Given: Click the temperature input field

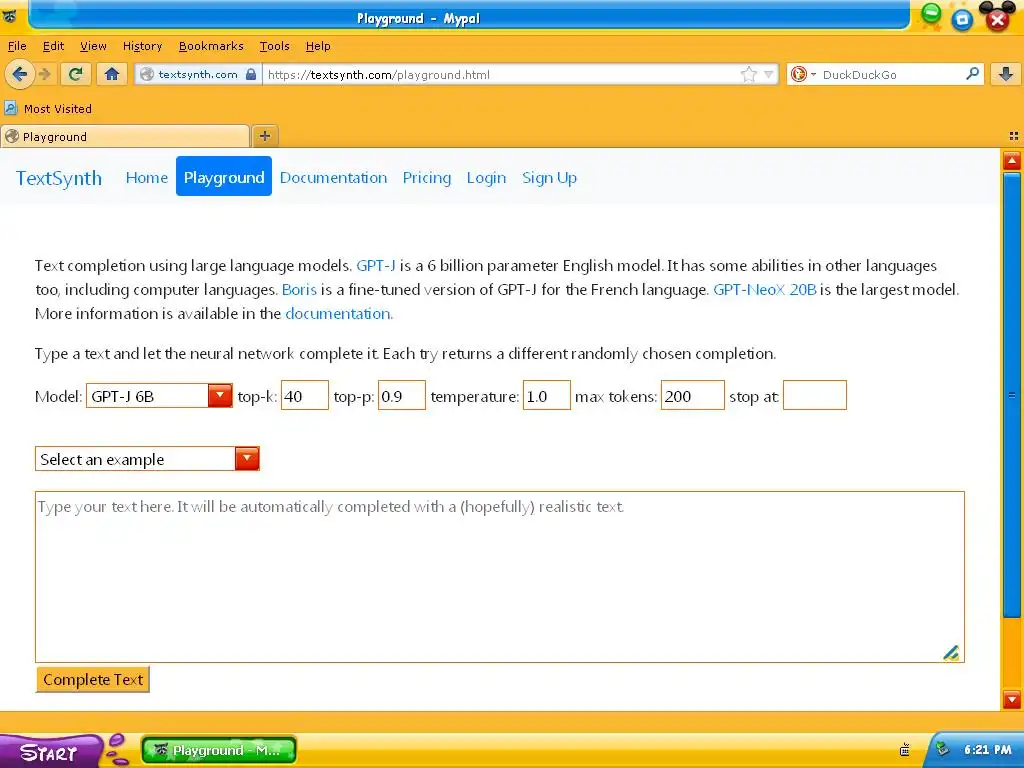Looking at the screenshot, I should click(547, 396).
